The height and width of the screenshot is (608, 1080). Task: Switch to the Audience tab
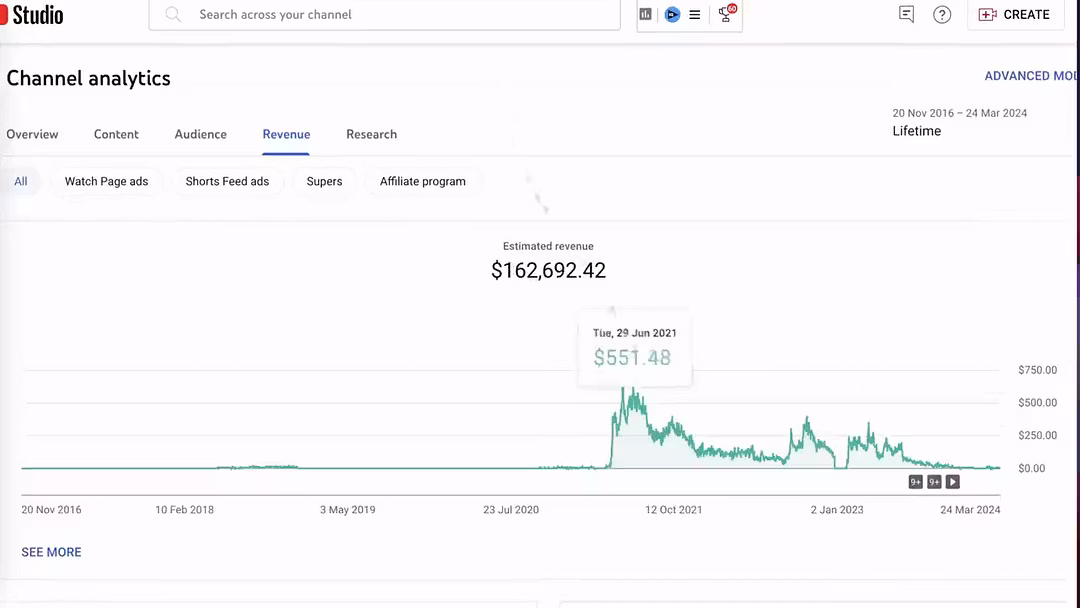[200, 134]
